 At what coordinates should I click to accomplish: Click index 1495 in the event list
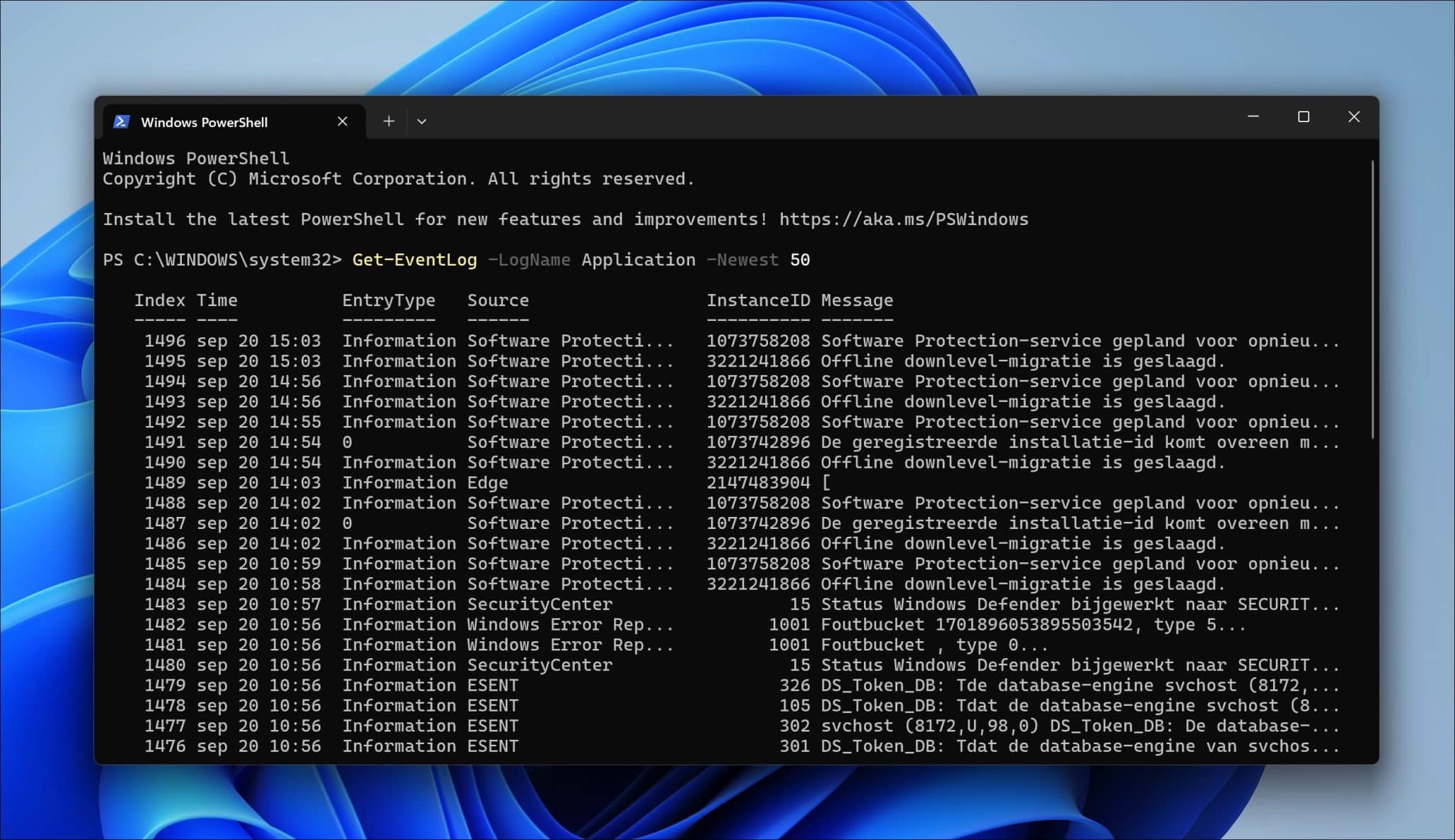coord(165,361)
